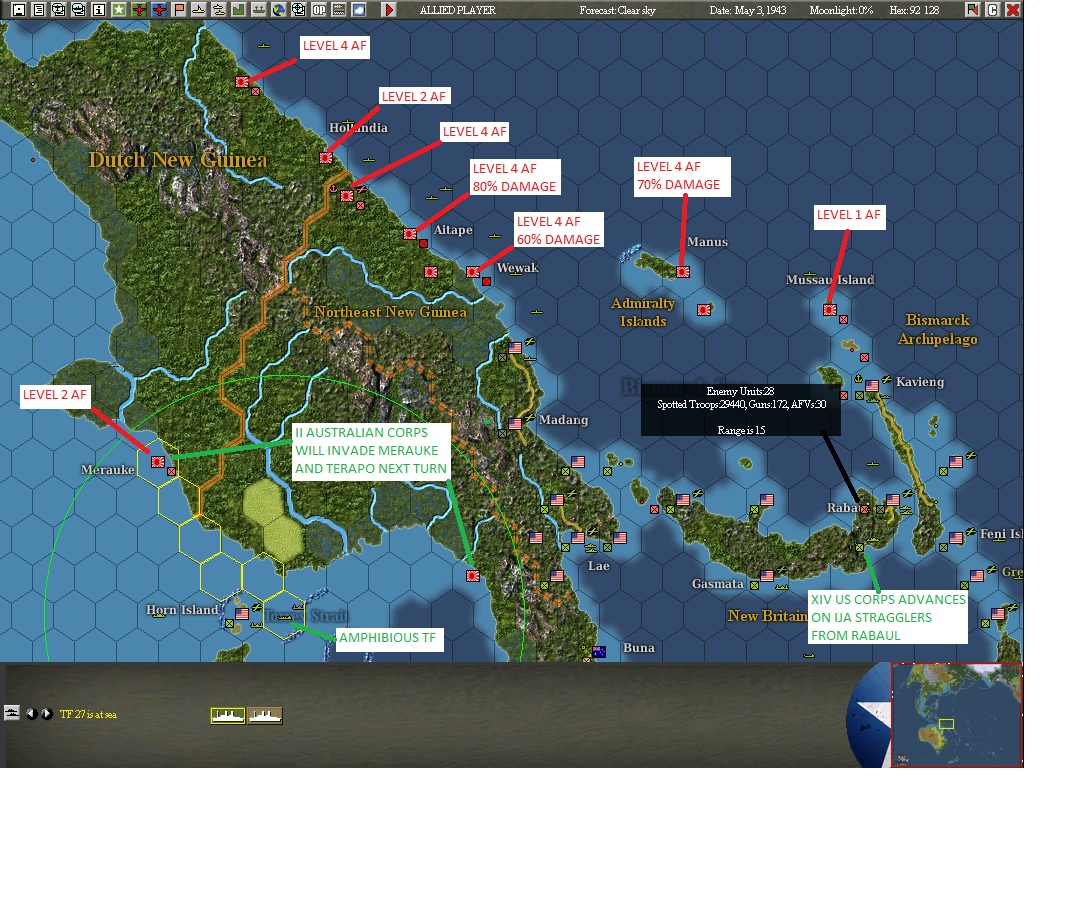Click the double yellow ships toolbar icon

pyautogui.click(x=218, y=10)
